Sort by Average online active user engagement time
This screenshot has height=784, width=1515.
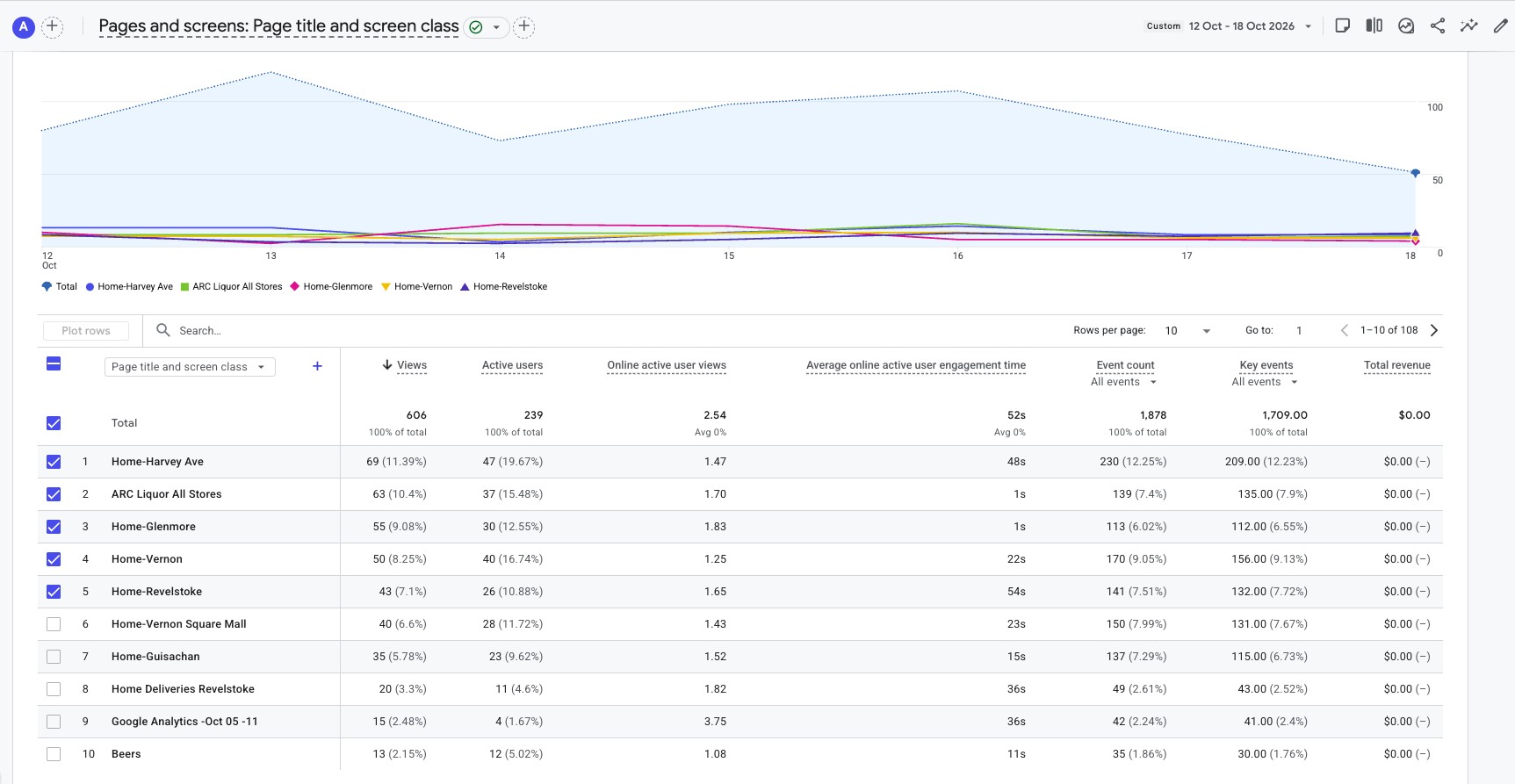[916, 365]
